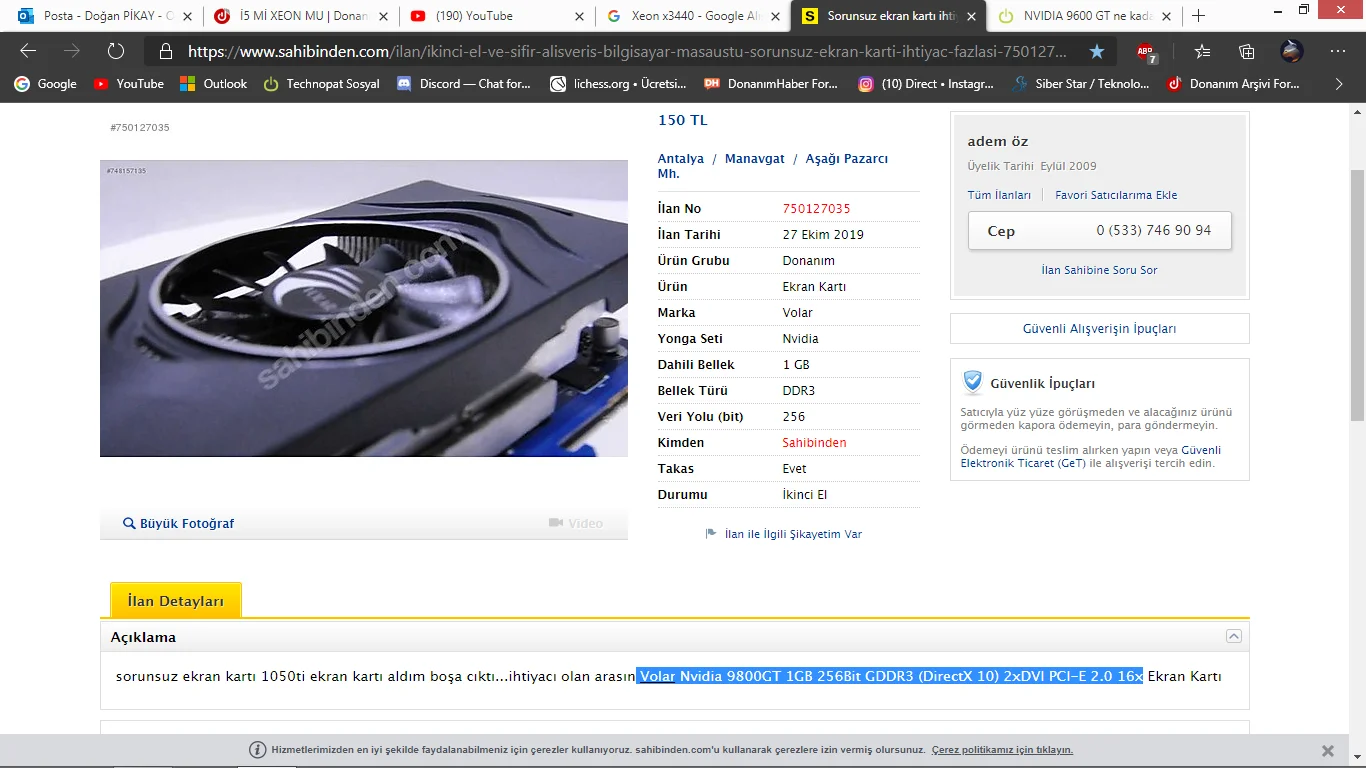The image size is (1366, 768).
Task: Click the Yonga Seti value Nvidia
Action: 800,339
